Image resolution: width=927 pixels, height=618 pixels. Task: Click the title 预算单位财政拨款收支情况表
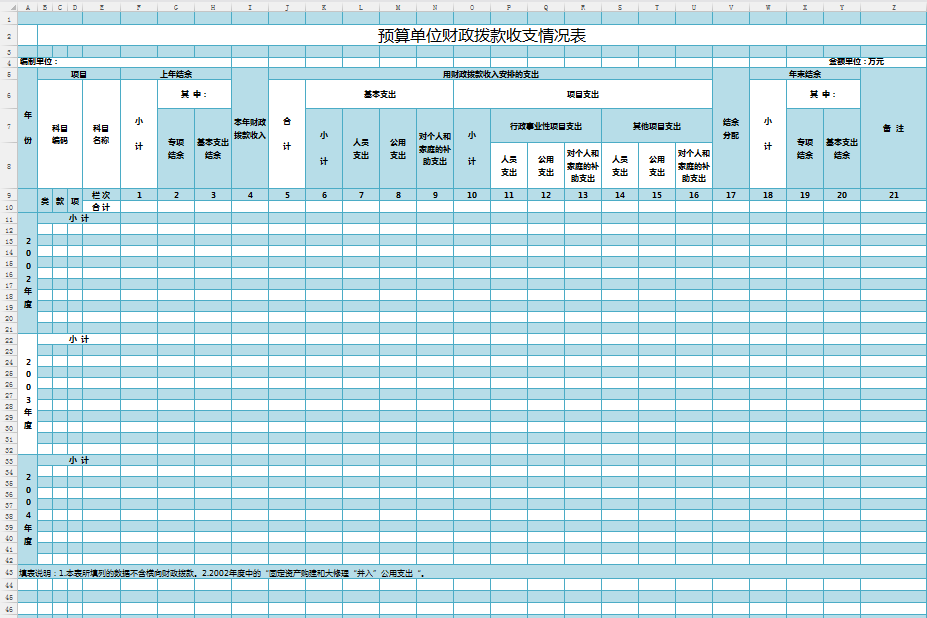pyautogui.click(x=481, y=36)
